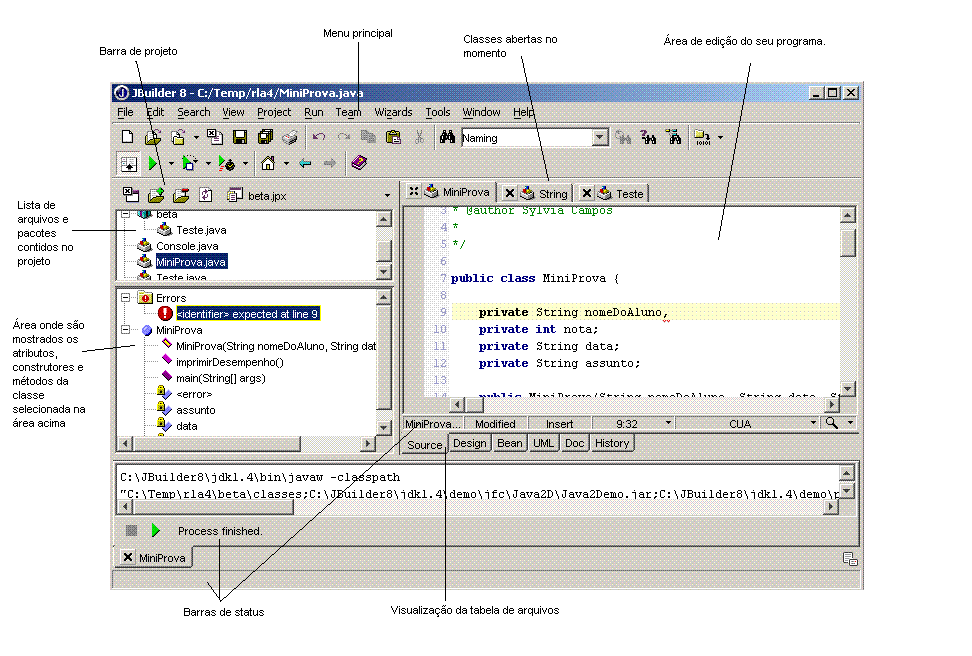The width and height of the screenshot is (972, 656).
Task: Click Add to Project folder icon
Action: [156, 195]
